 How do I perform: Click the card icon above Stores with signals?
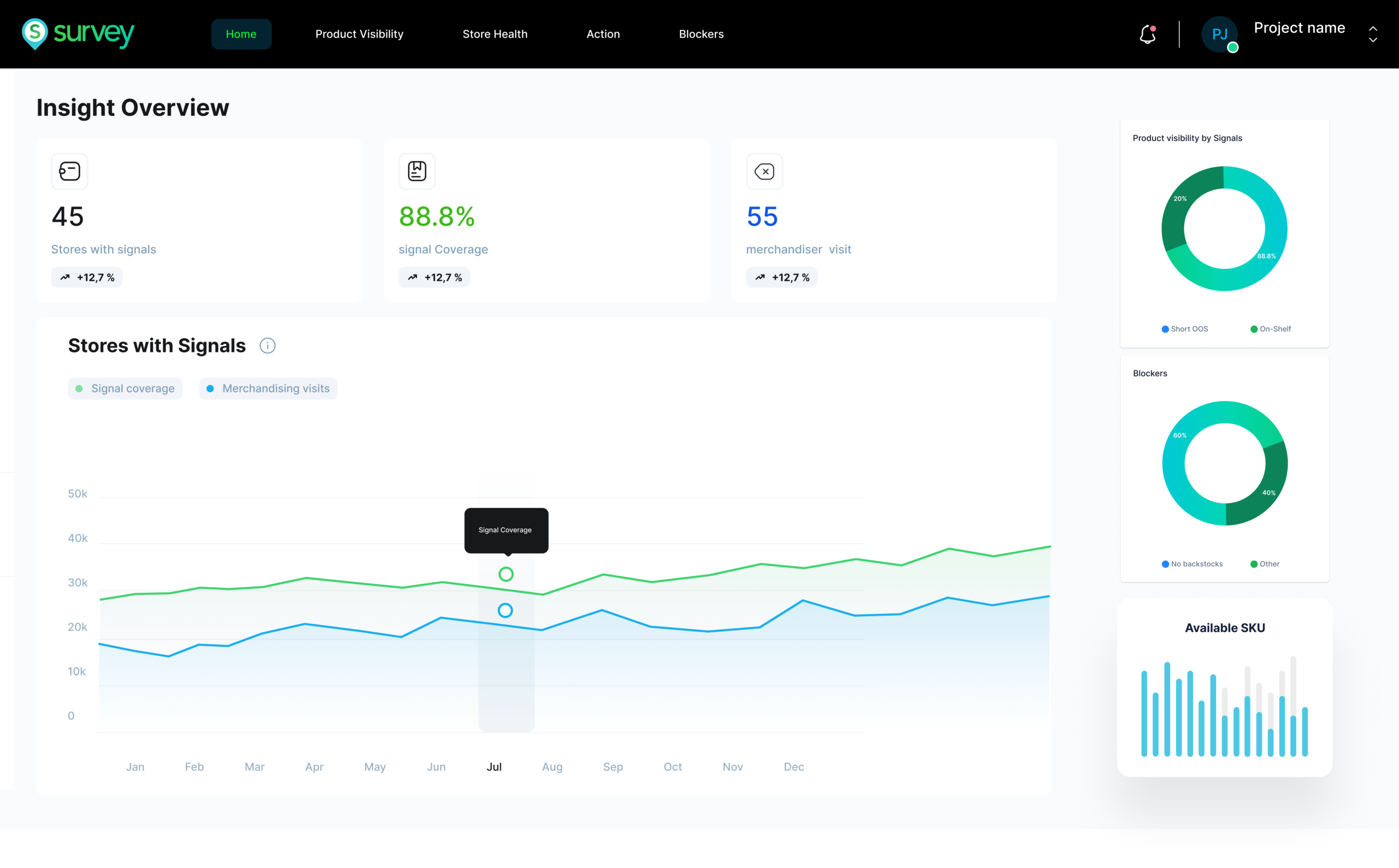(69, 171)
